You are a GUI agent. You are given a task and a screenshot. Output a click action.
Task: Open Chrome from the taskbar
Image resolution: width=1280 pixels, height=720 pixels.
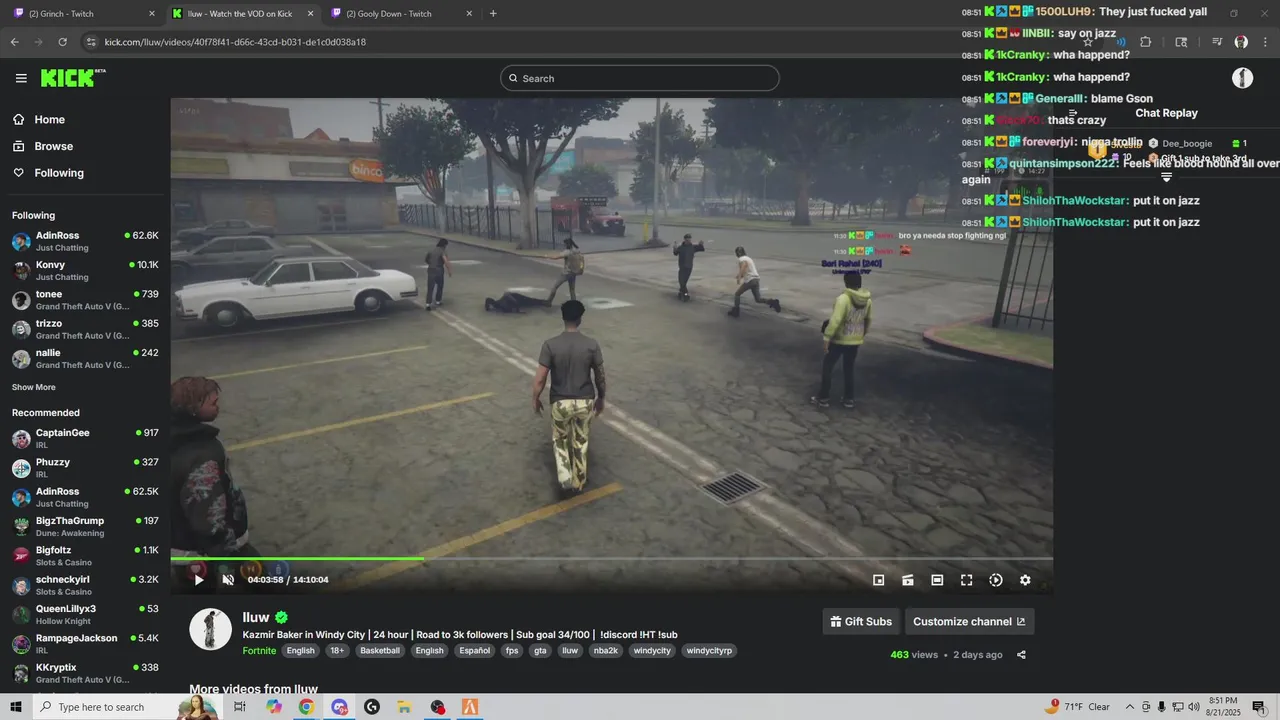(x=306, y=707)
